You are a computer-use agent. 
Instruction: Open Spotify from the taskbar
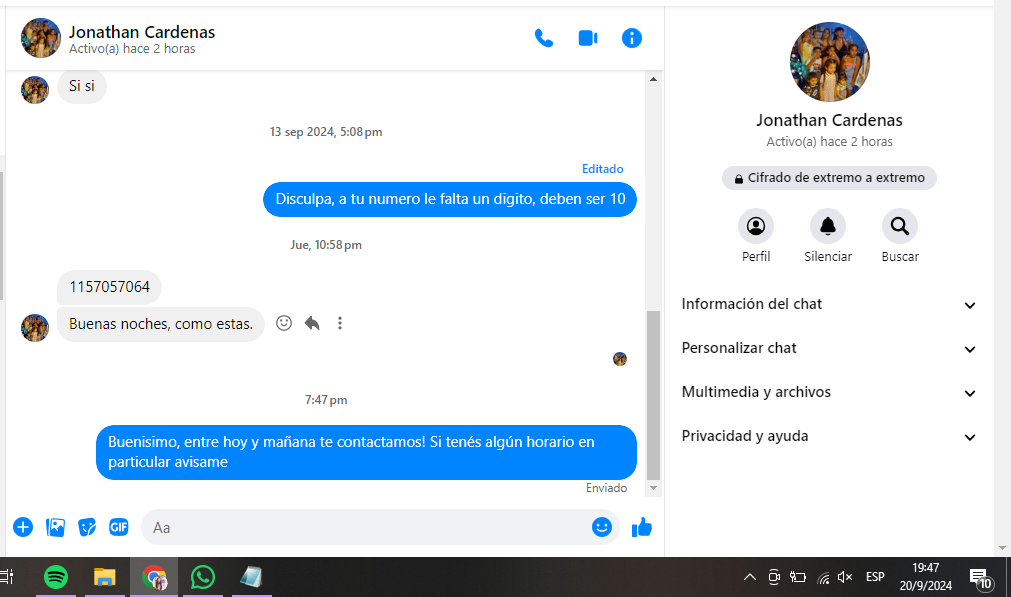coord(56,577)
